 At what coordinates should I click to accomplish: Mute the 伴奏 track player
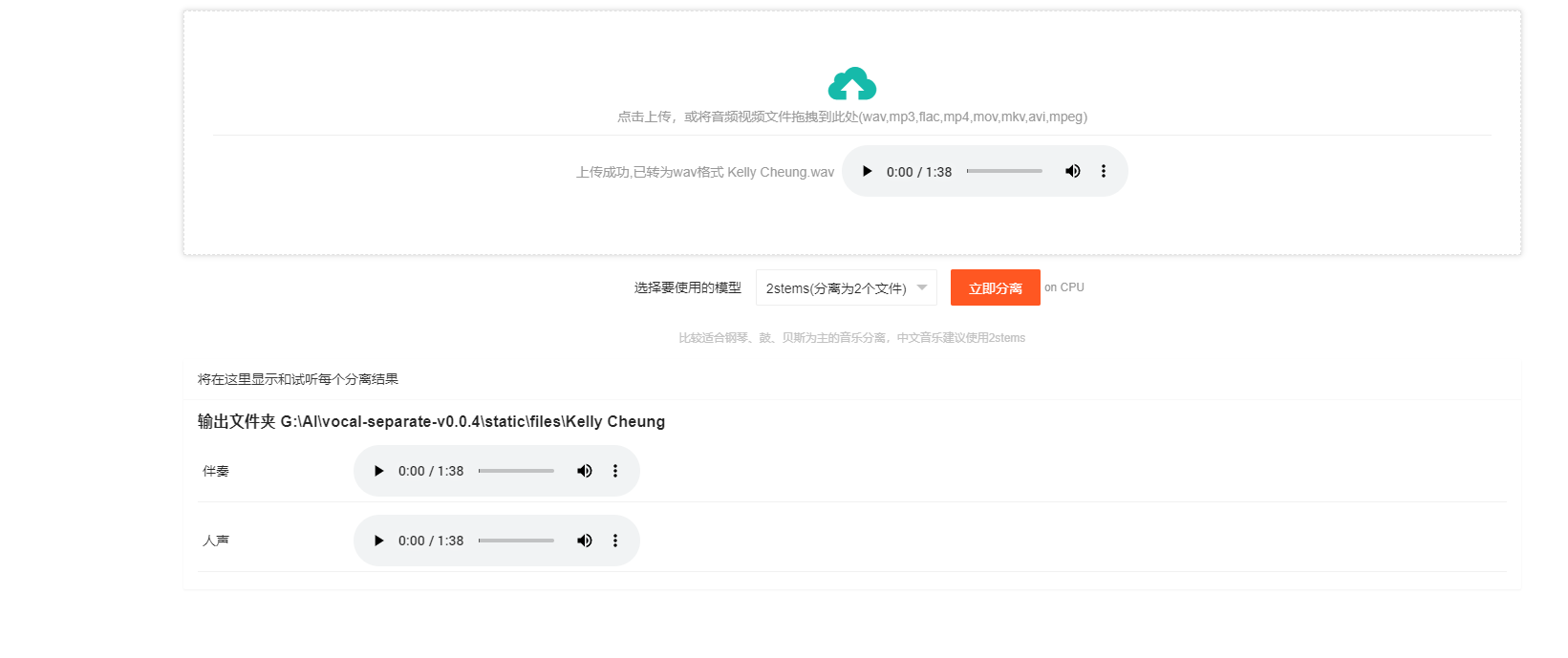coord(585,471)
